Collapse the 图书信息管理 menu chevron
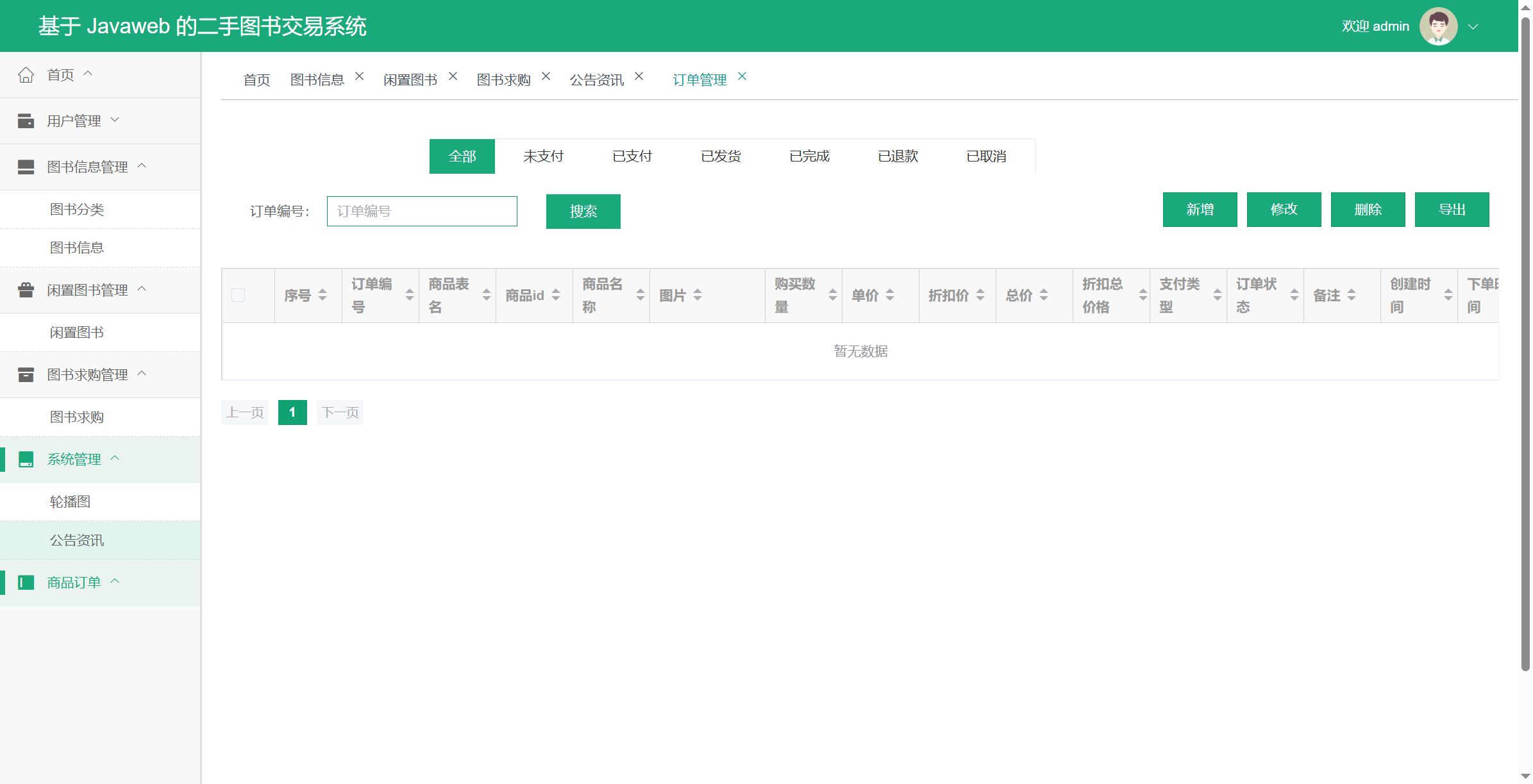This screenshot has width=1533, height=784. tap(142, 166)
